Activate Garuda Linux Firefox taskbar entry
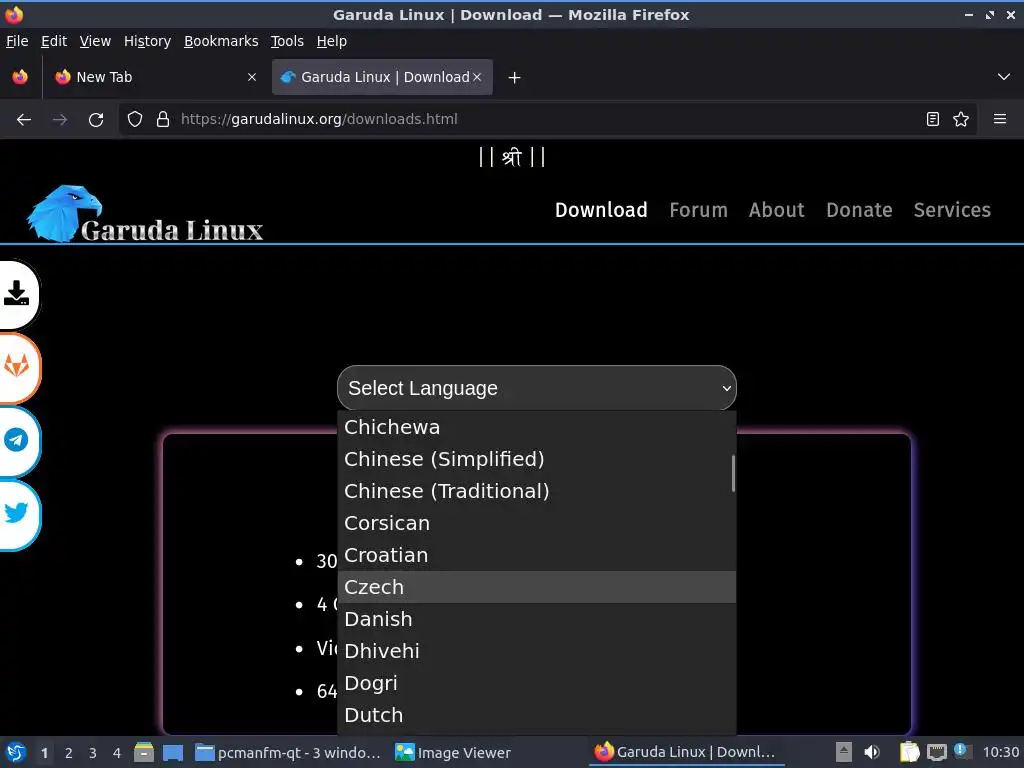The height and width of the screenshot is (768, 1024). coord(686,752)
